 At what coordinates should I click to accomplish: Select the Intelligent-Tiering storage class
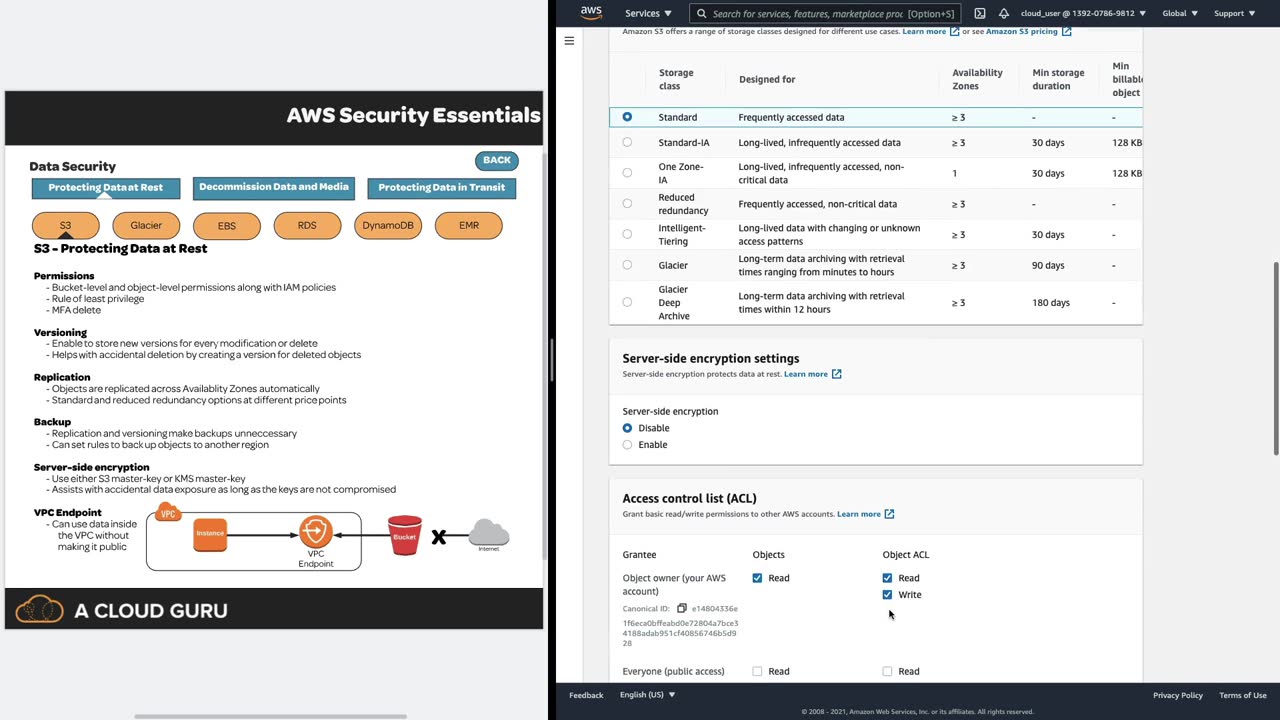(x=627, y=234)
